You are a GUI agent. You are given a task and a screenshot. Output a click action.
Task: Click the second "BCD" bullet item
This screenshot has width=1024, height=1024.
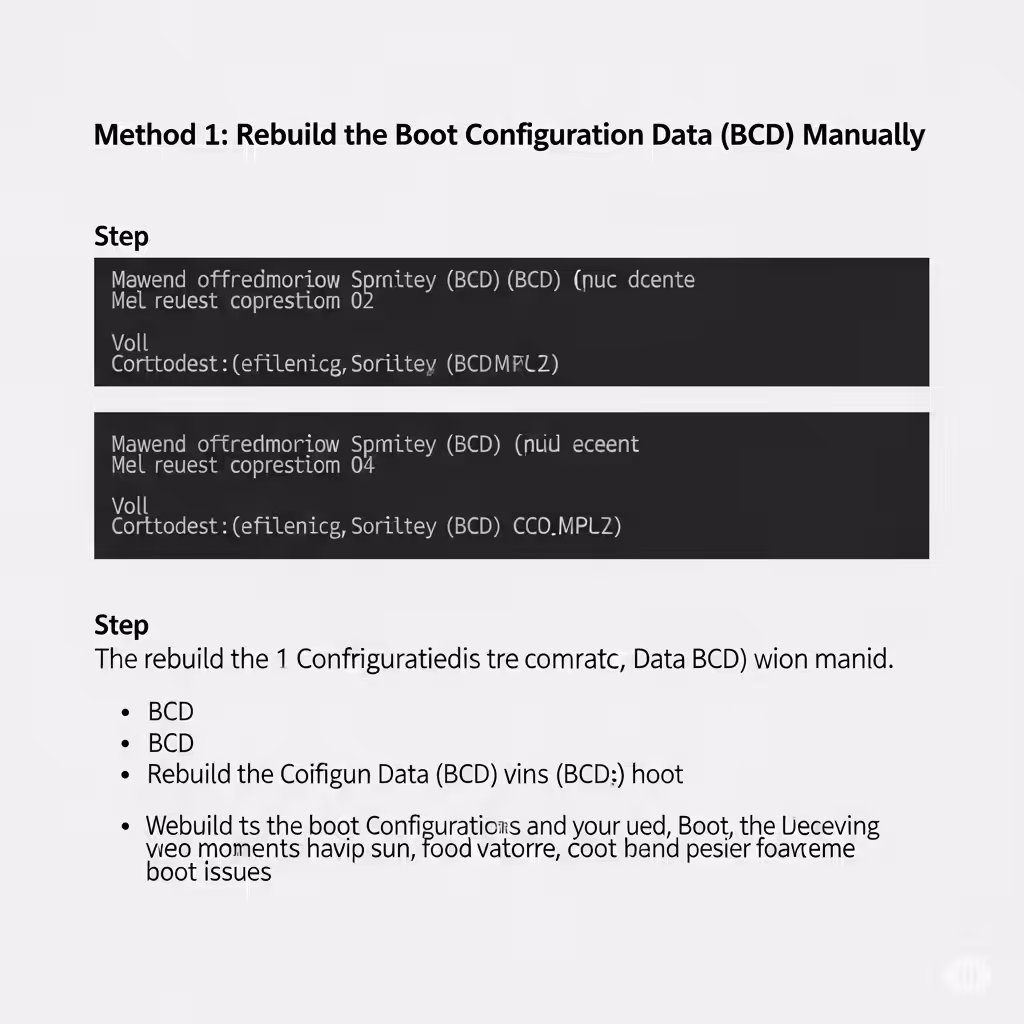tap(170, 743)
